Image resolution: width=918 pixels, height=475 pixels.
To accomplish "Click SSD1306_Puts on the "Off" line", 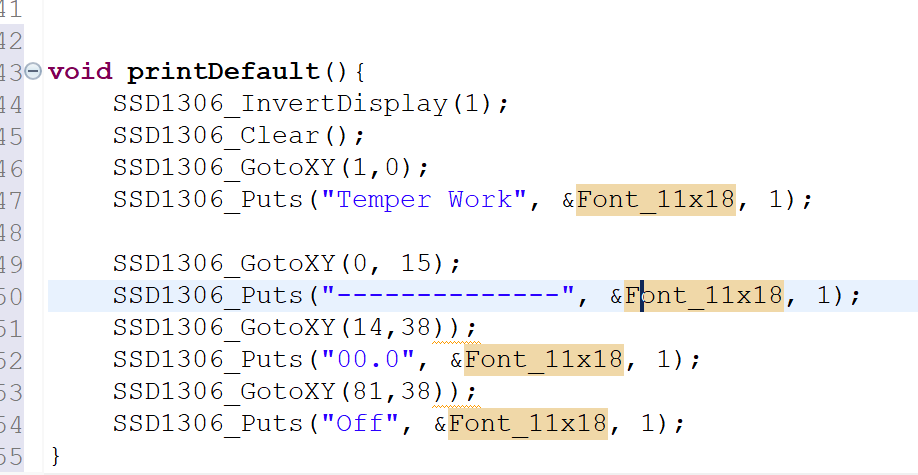I will coord(208,423).
